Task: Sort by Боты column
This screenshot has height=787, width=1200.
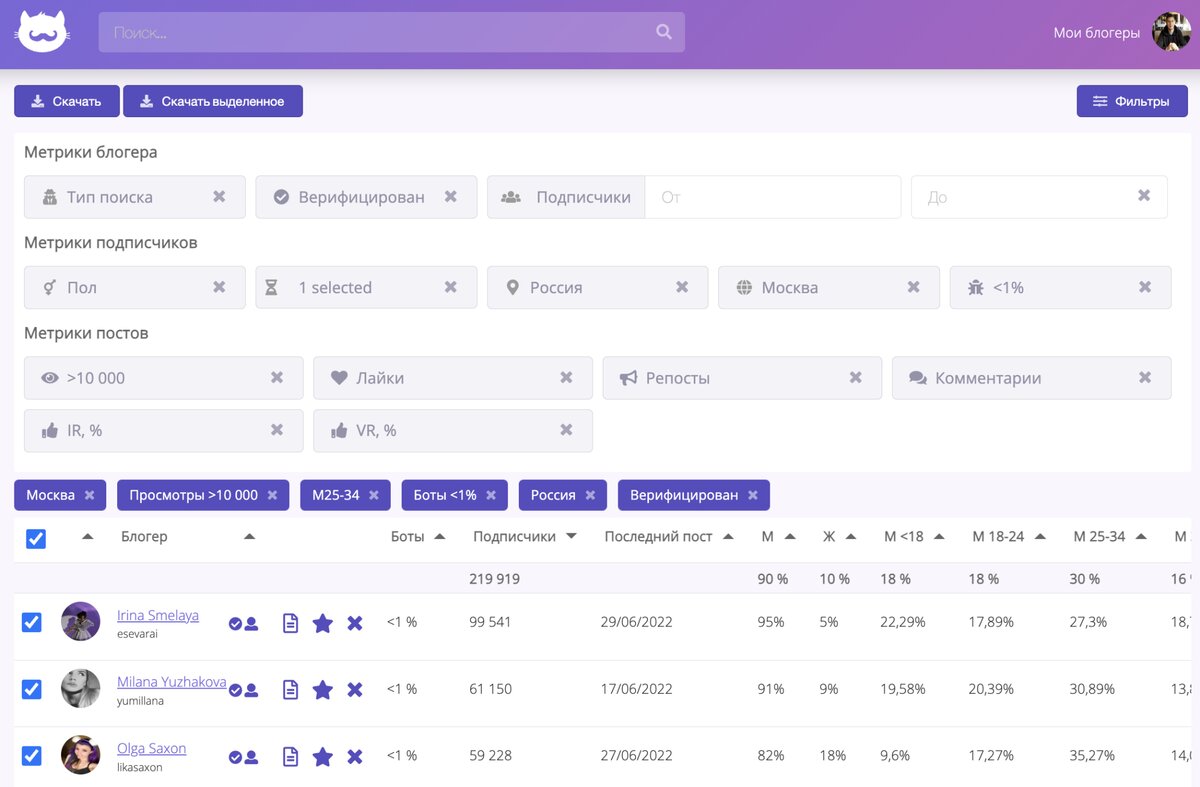Action: 439,537
